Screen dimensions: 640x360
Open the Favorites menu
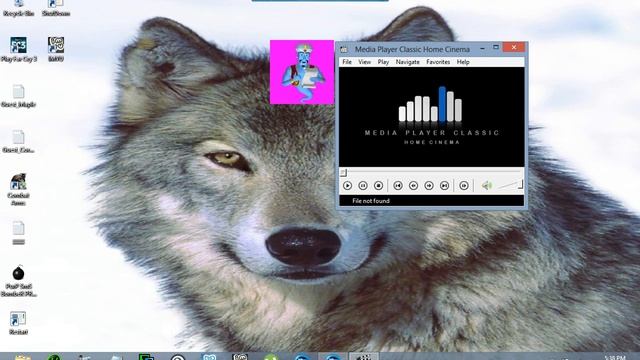pyautogui.click(x=438, y=62)
